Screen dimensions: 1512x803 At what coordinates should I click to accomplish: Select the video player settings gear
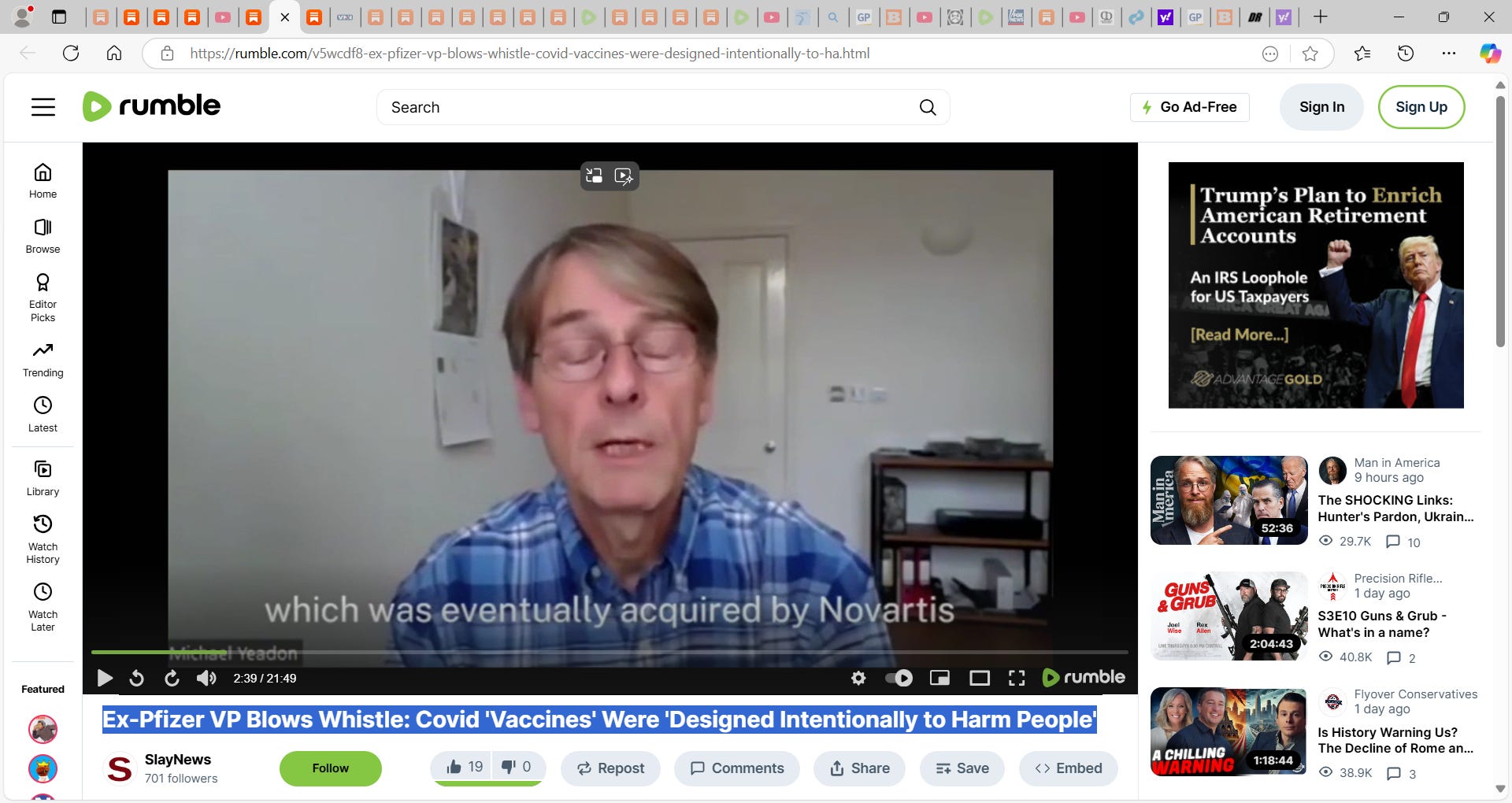pos(858,678)
